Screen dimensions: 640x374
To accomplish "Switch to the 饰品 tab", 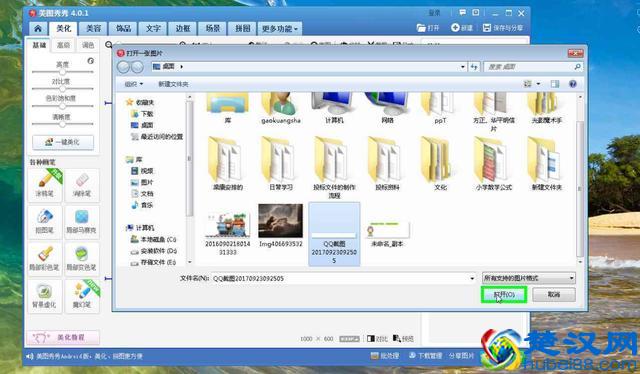I will [123, 29].
